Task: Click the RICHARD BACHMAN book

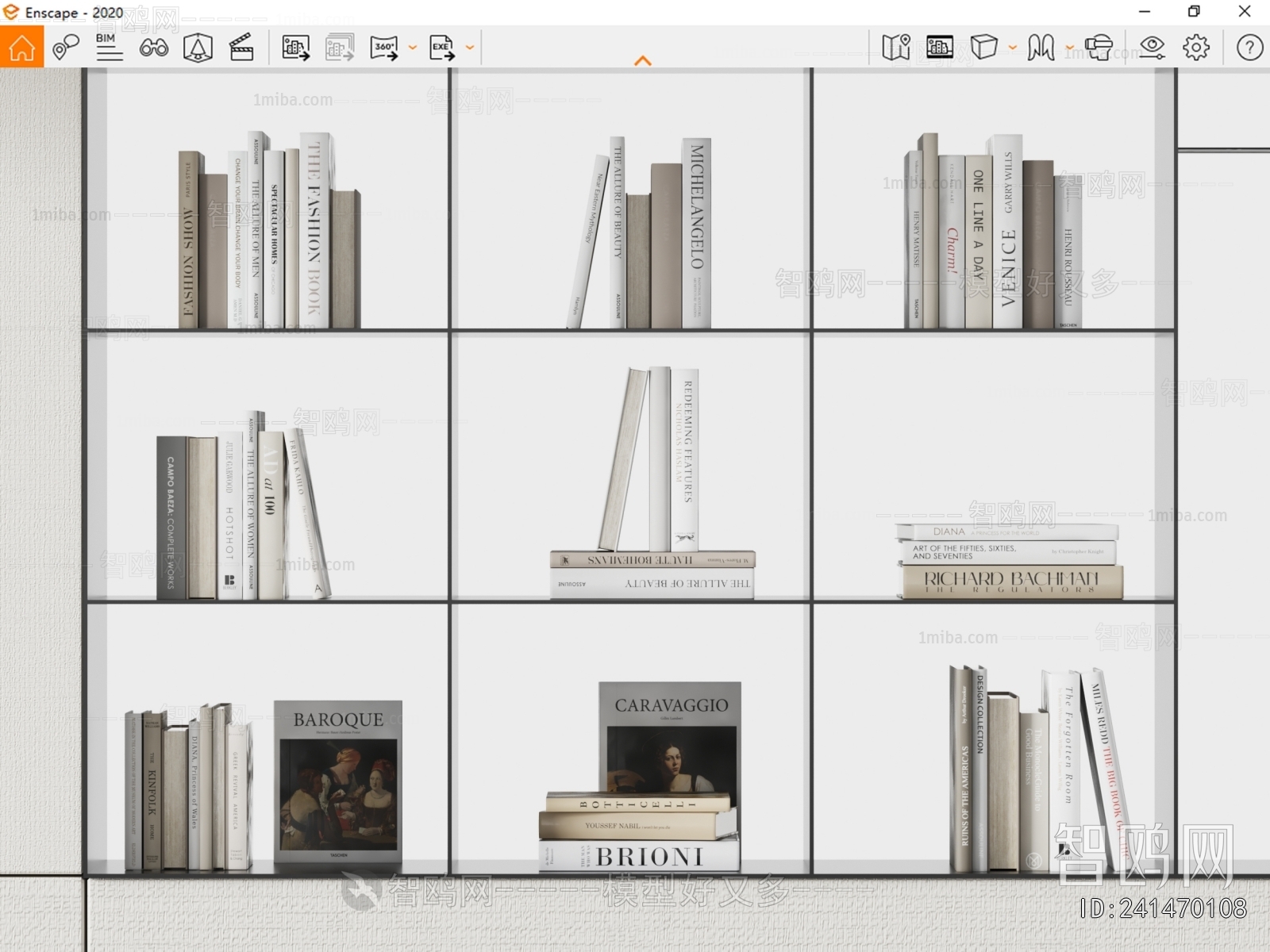Action: tap(1012, 582)
